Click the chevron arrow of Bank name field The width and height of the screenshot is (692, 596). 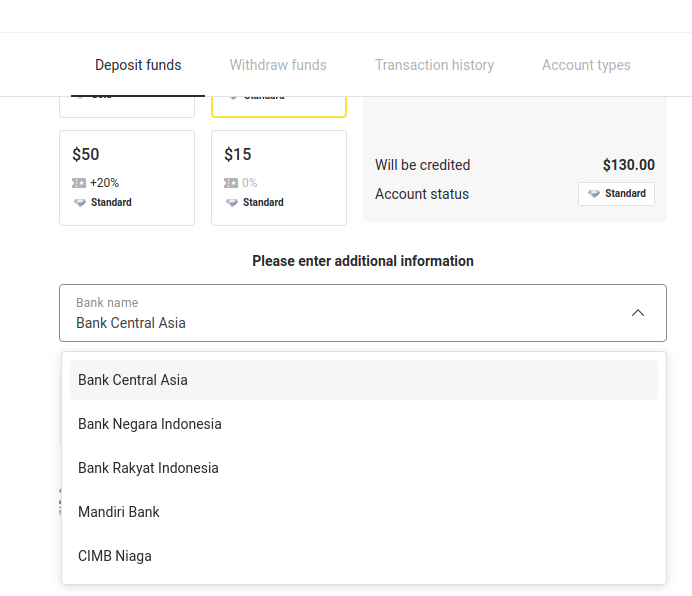(x=638, y=313)
